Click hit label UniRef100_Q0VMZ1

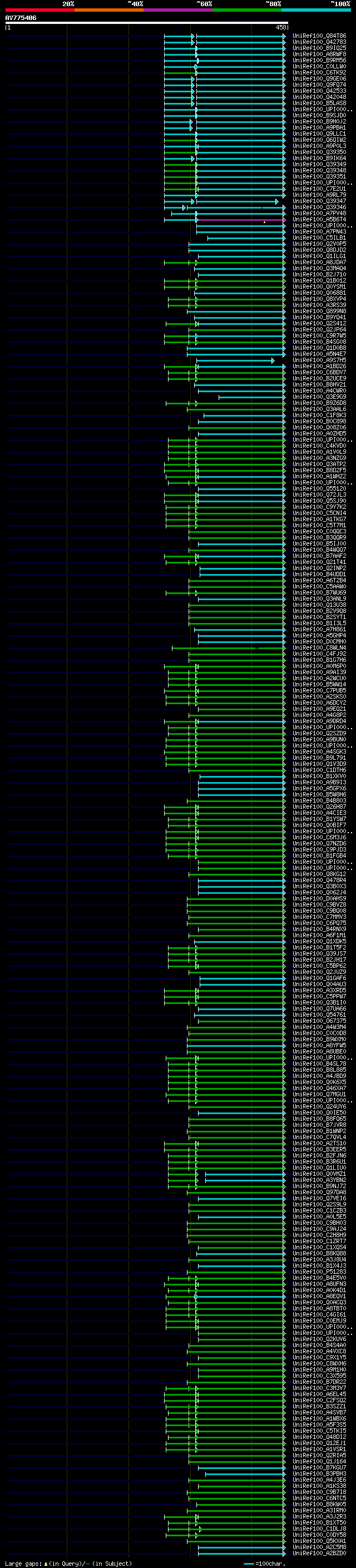(319, 1174)
